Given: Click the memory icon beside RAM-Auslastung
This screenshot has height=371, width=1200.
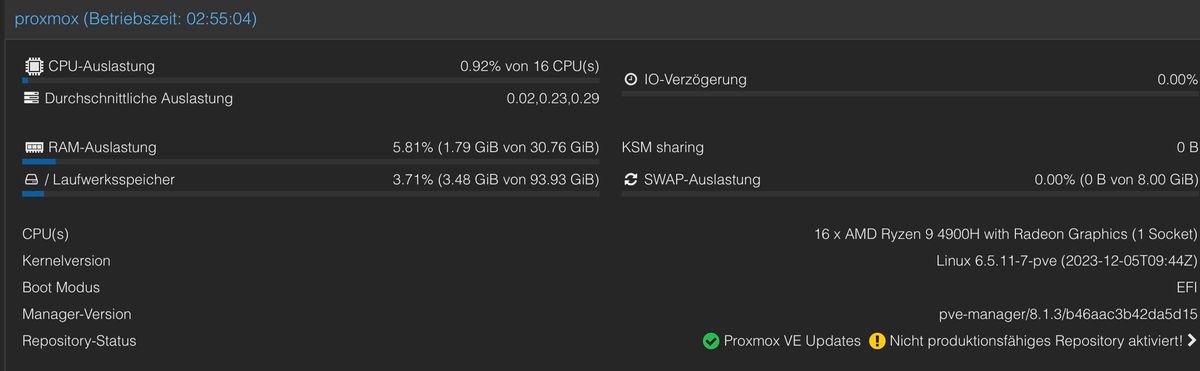Looking at the screenshot, I should 33,147.
